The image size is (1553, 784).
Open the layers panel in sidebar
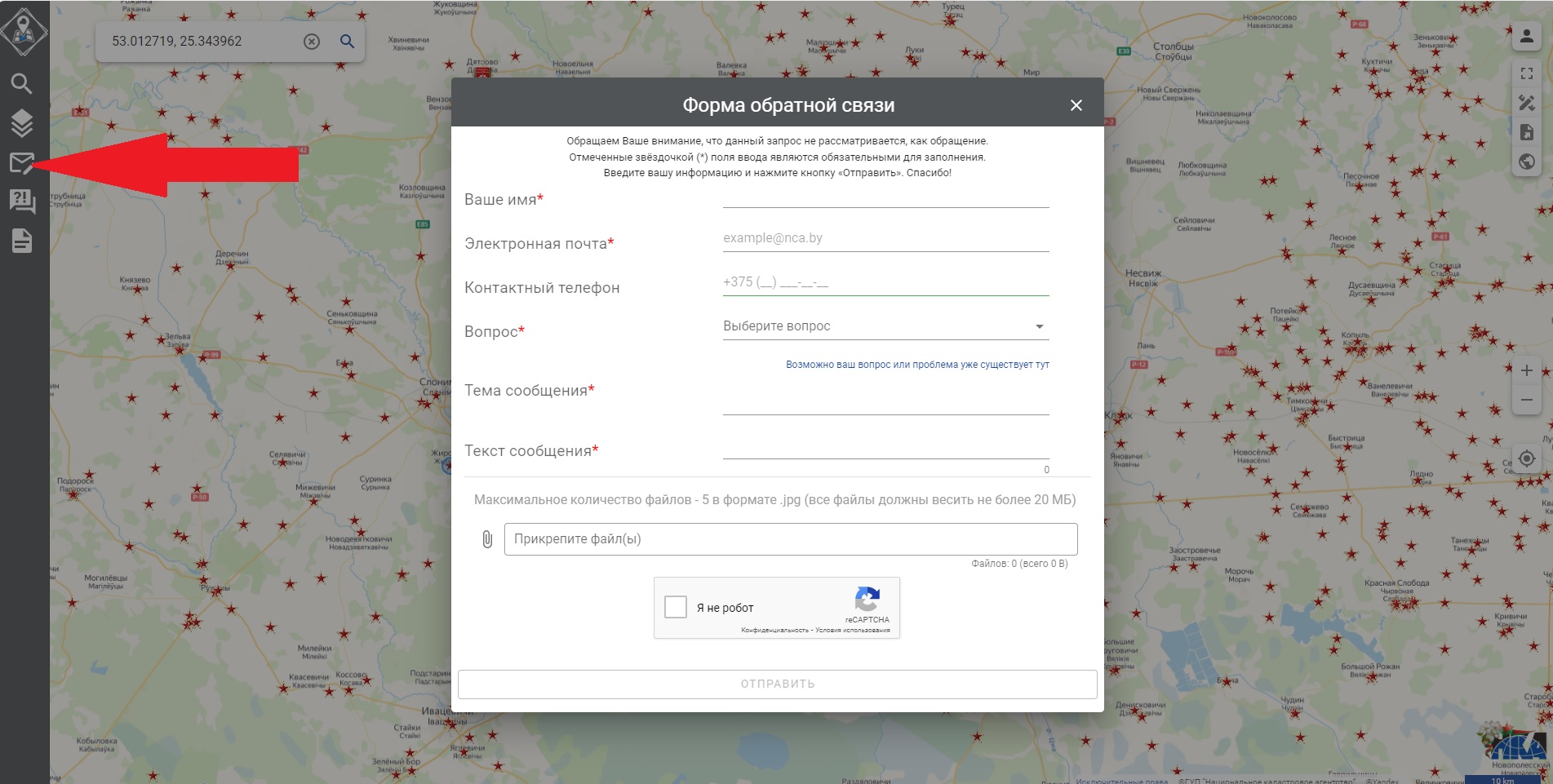(22, 123)
